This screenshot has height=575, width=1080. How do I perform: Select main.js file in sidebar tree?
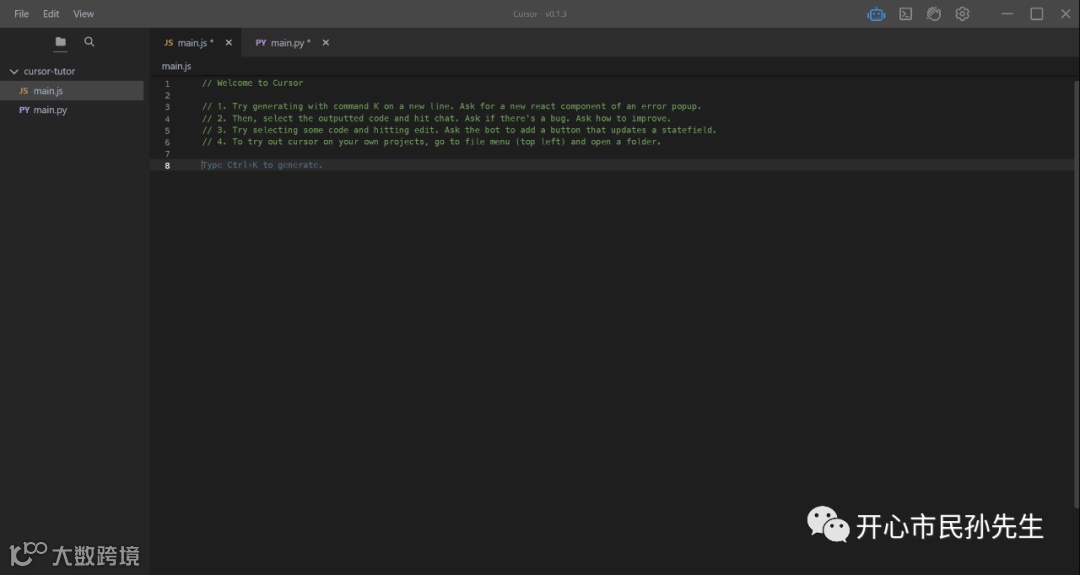coord(72,91)
